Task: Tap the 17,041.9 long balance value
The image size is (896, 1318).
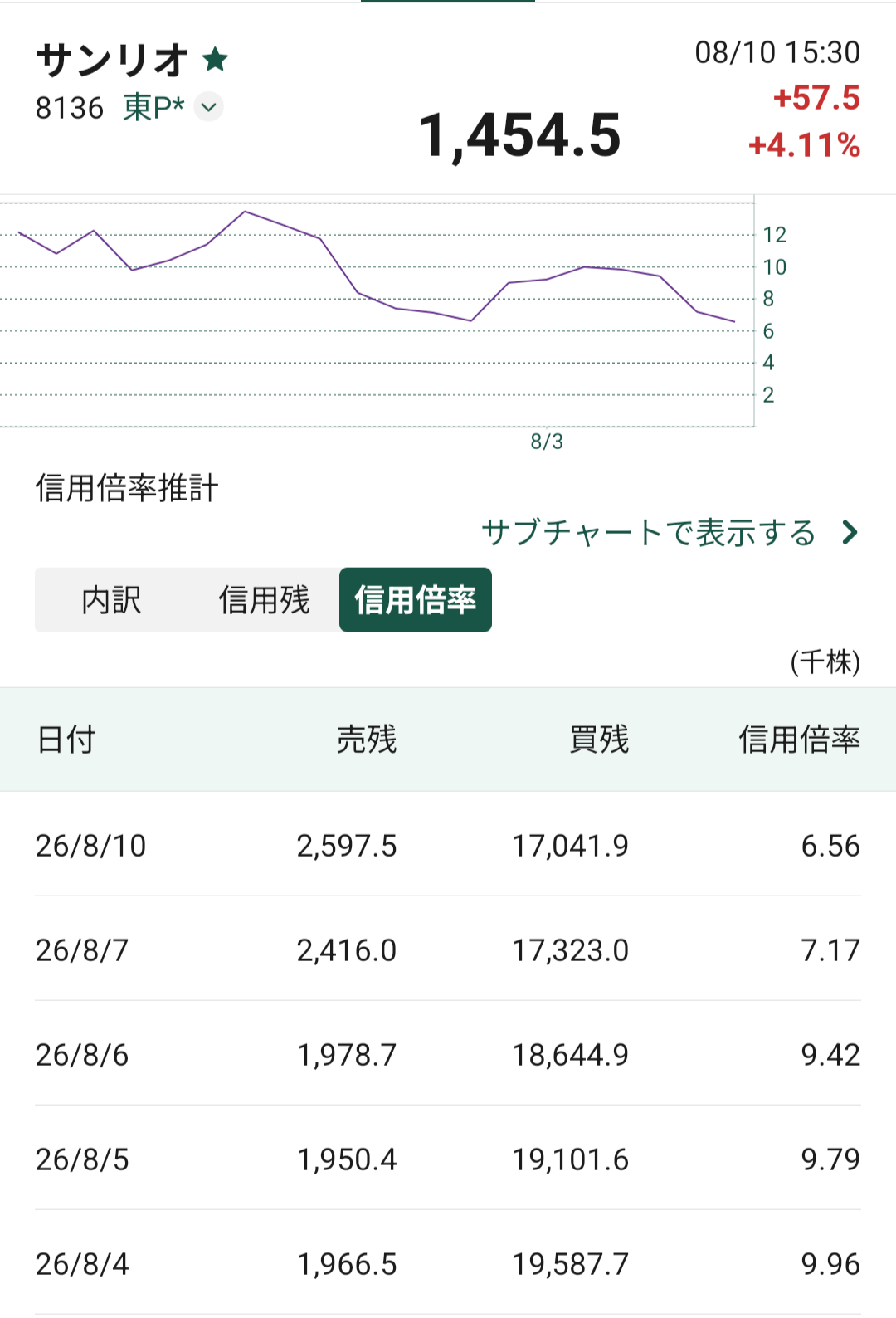Action: coord(571,846)
